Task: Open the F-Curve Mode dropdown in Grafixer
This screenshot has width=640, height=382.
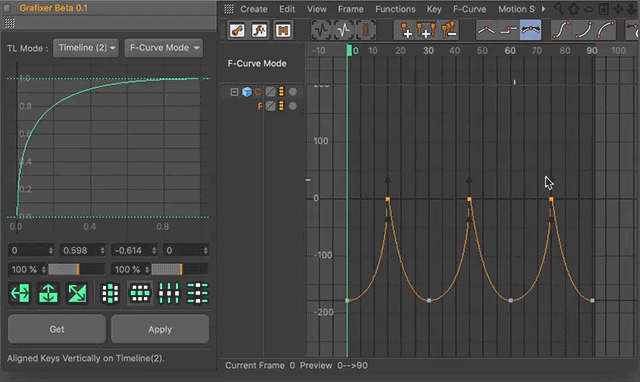Action: point(164,48)
